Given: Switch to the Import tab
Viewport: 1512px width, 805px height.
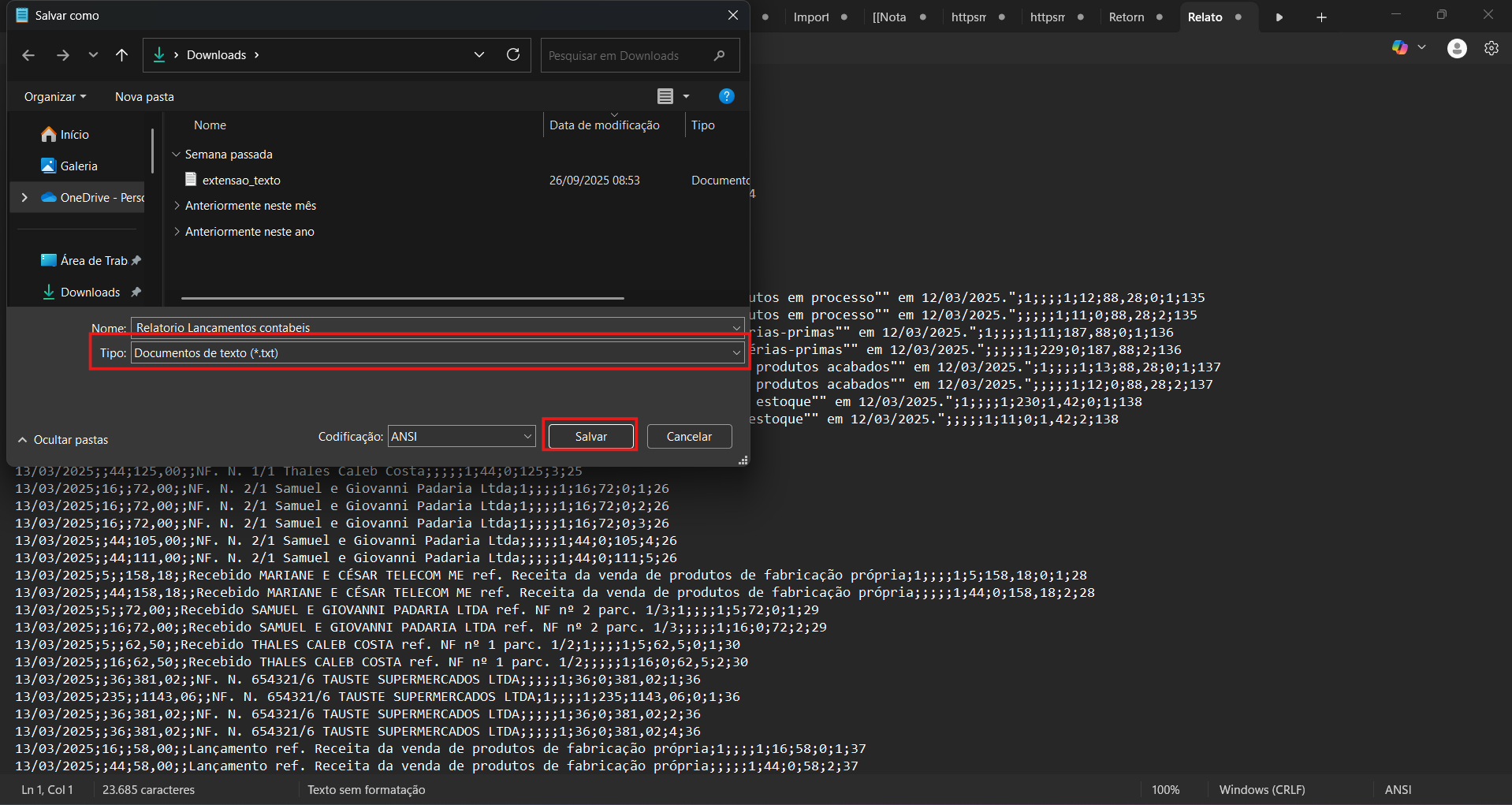Looking at the screenshot, I should pos(810,17).
